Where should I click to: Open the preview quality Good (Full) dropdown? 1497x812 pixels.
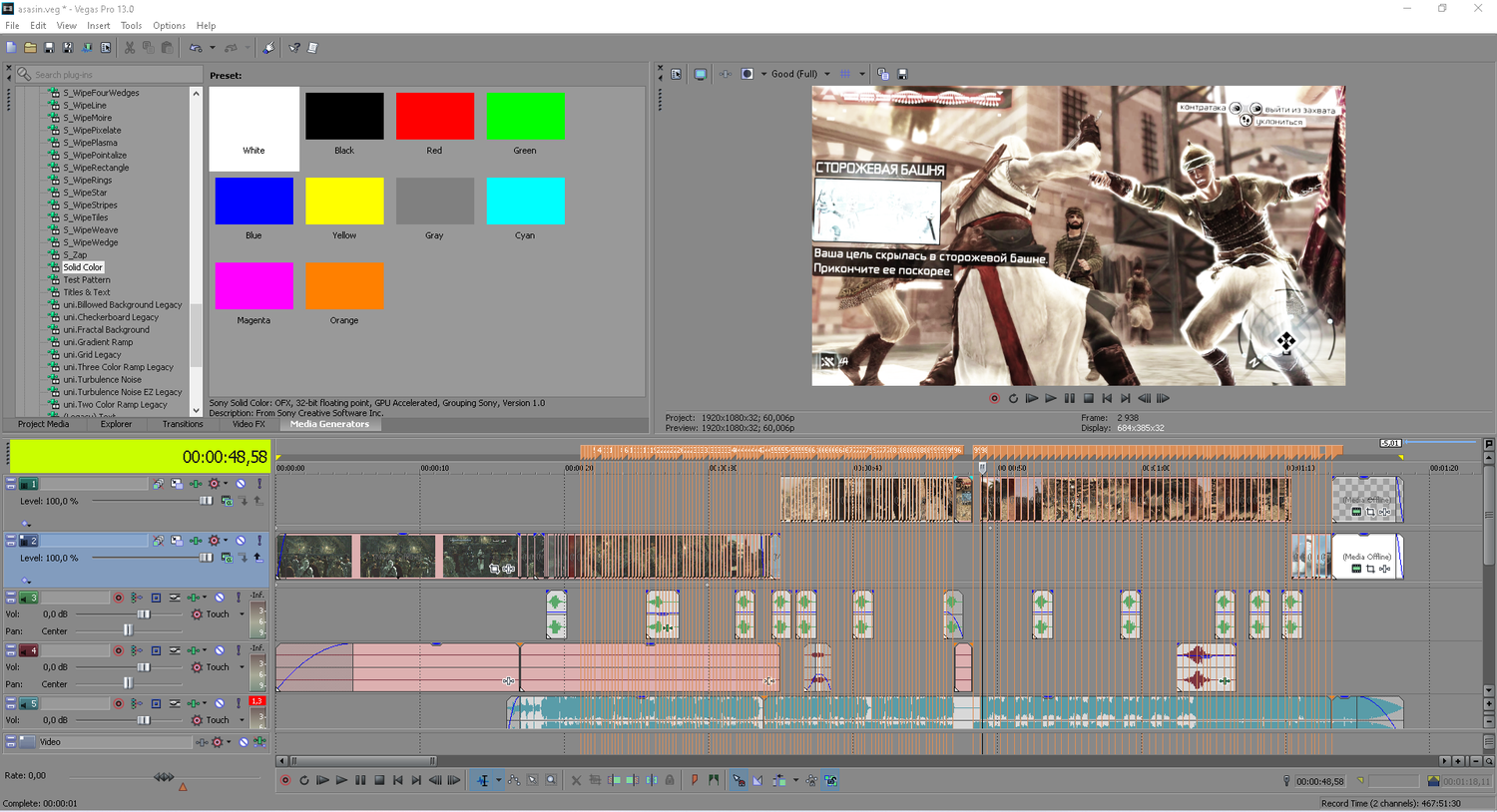tap(800, 74)
